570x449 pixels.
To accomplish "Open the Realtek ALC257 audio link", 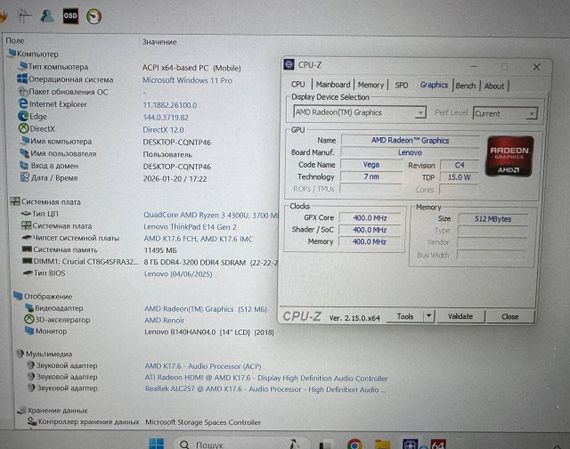I will [x=265, y=389].
